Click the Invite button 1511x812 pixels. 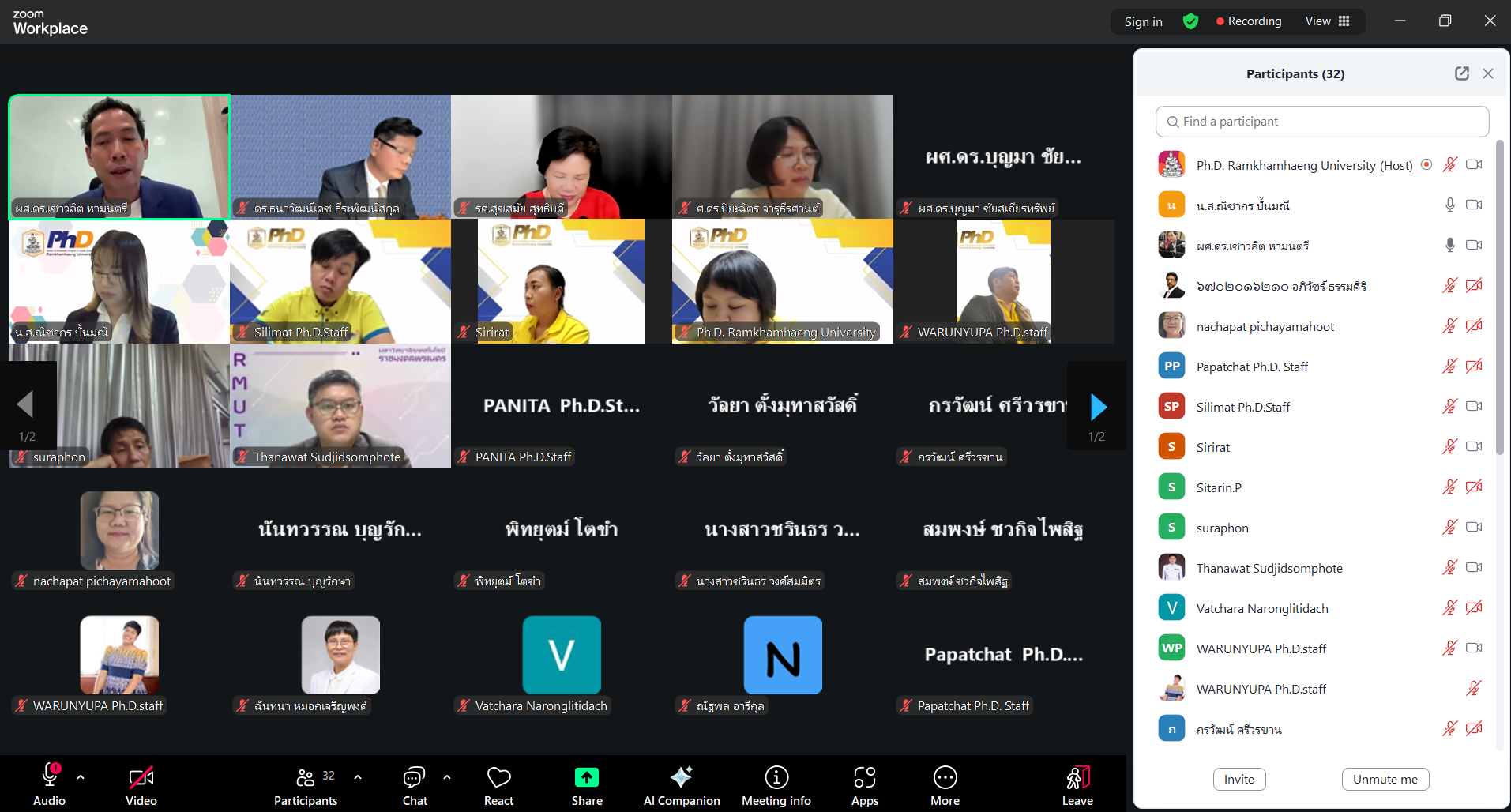(1238, 779)
